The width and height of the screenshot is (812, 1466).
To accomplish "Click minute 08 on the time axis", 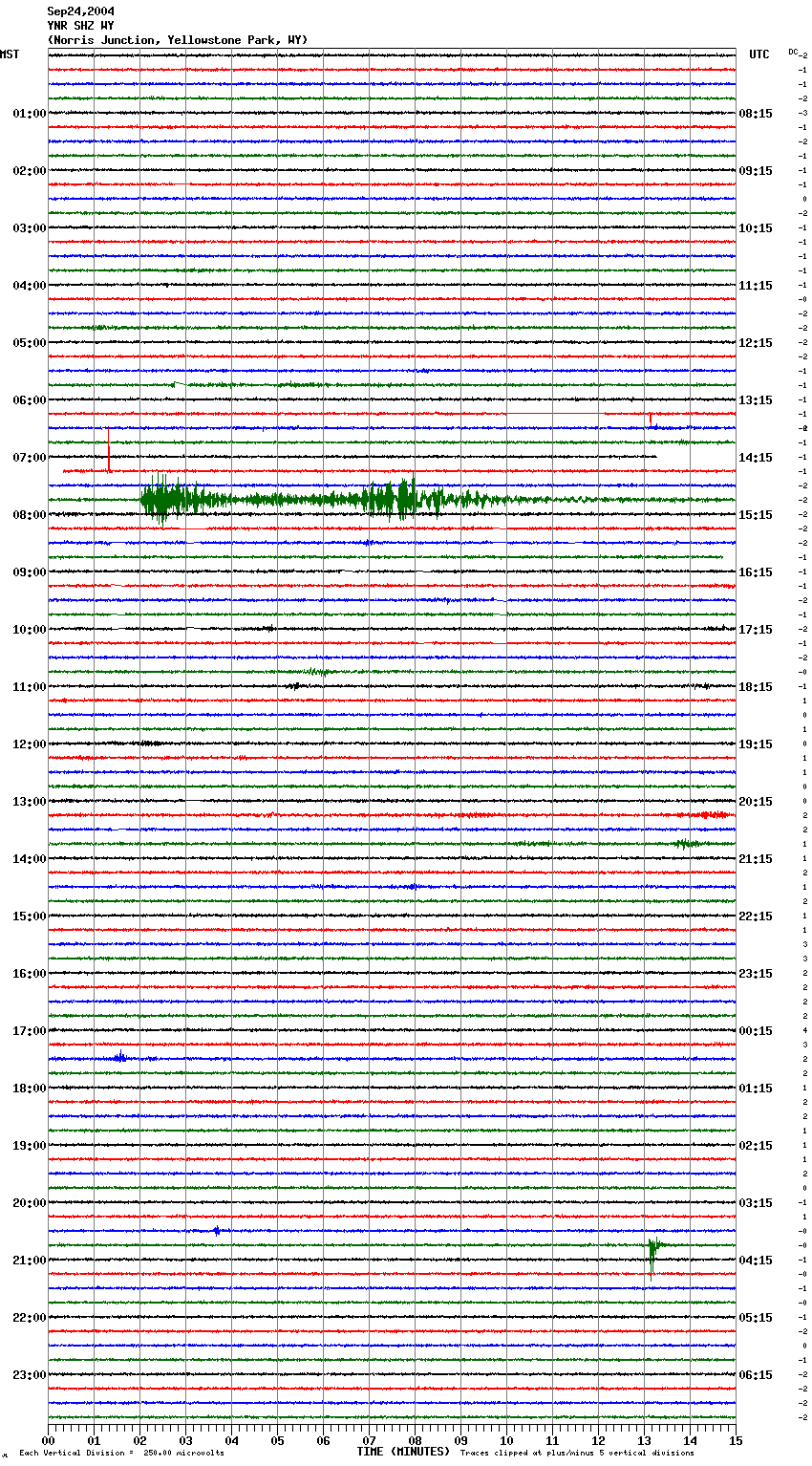I will click(x=416, y=1440).
